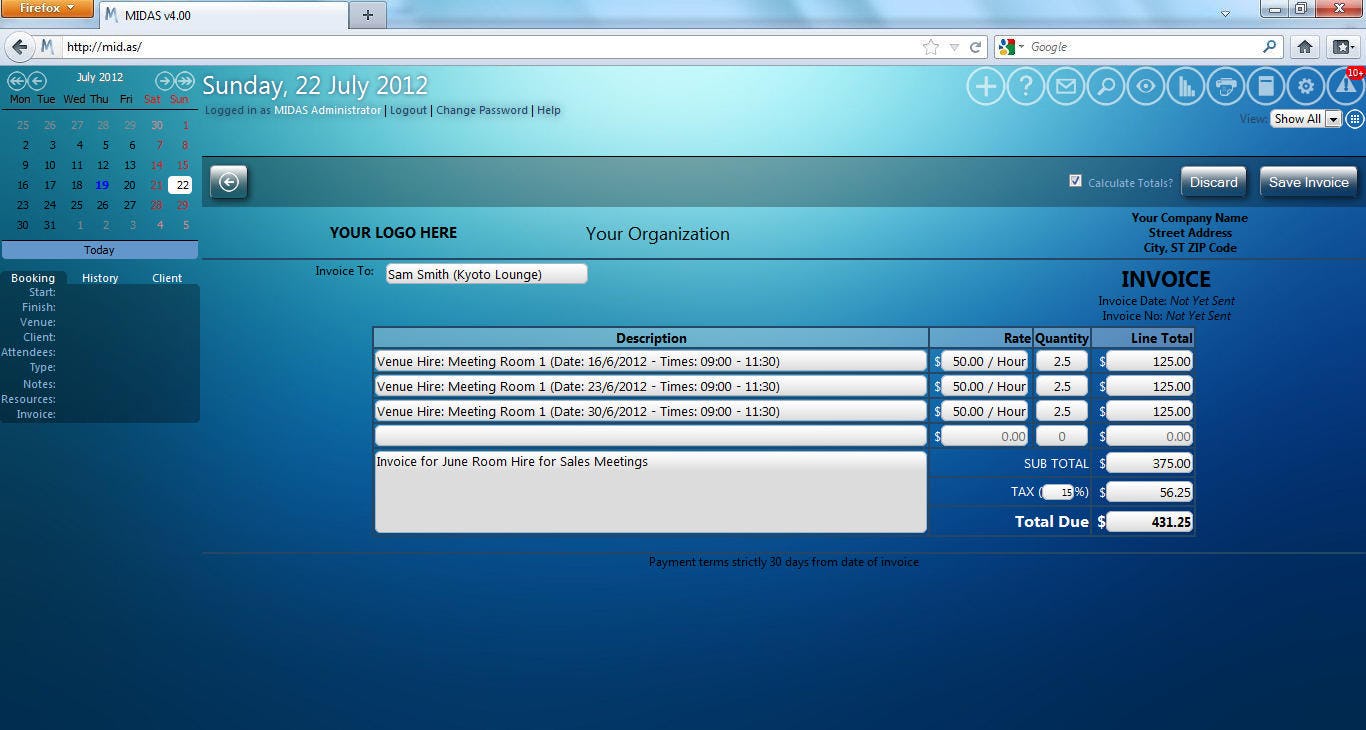1366x730 pixels.
Task: Open the watch view with the eye icon
Action: [1145, 86]
